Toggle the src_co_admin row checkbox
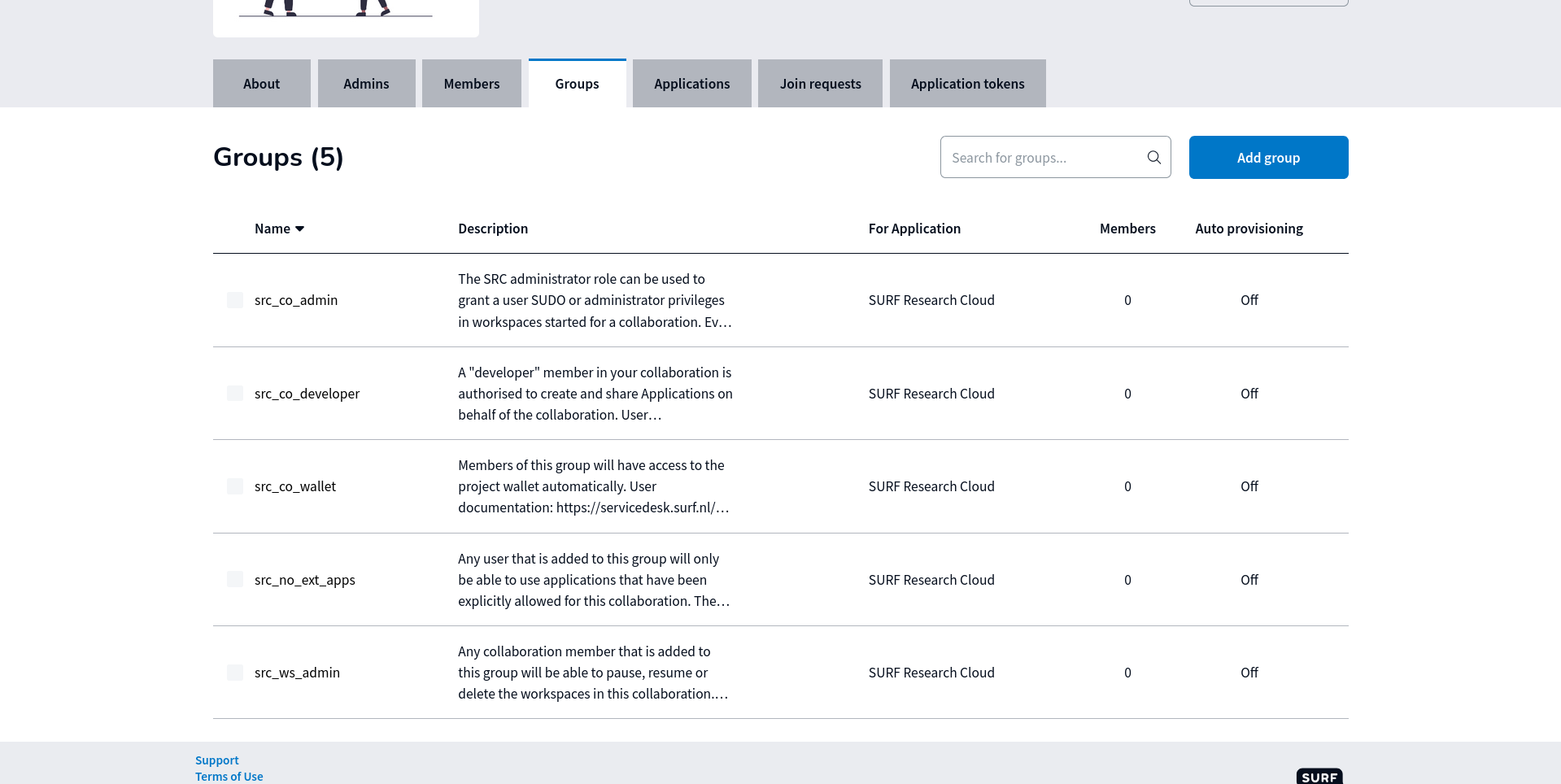Screen dimensions: 1561x784 tap(235, 300)
